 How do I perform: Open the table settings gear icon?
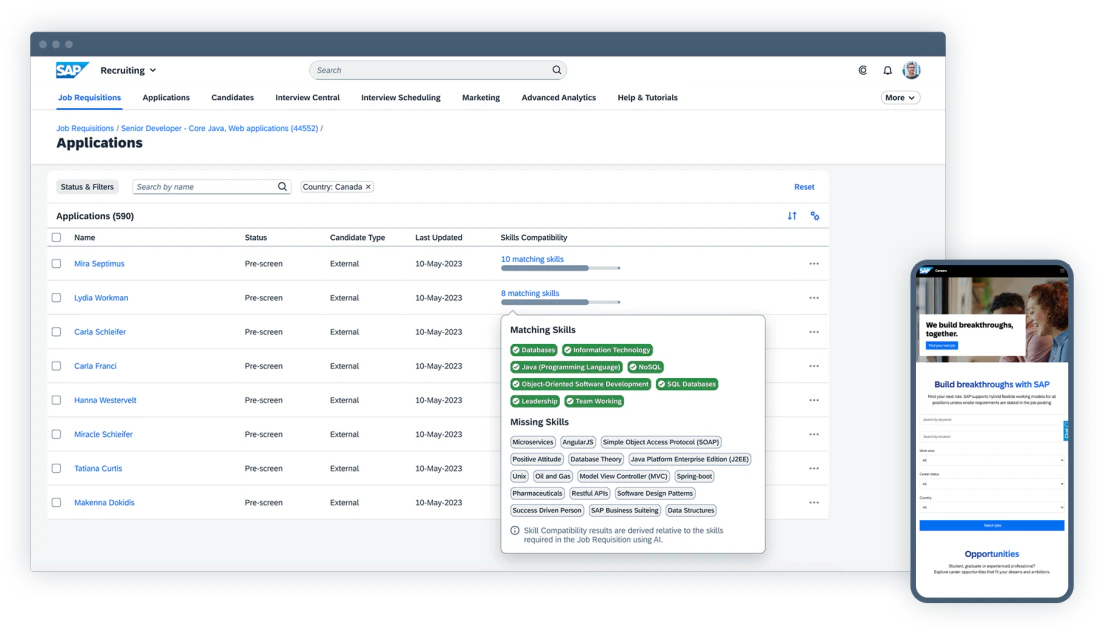pos(814,216)
